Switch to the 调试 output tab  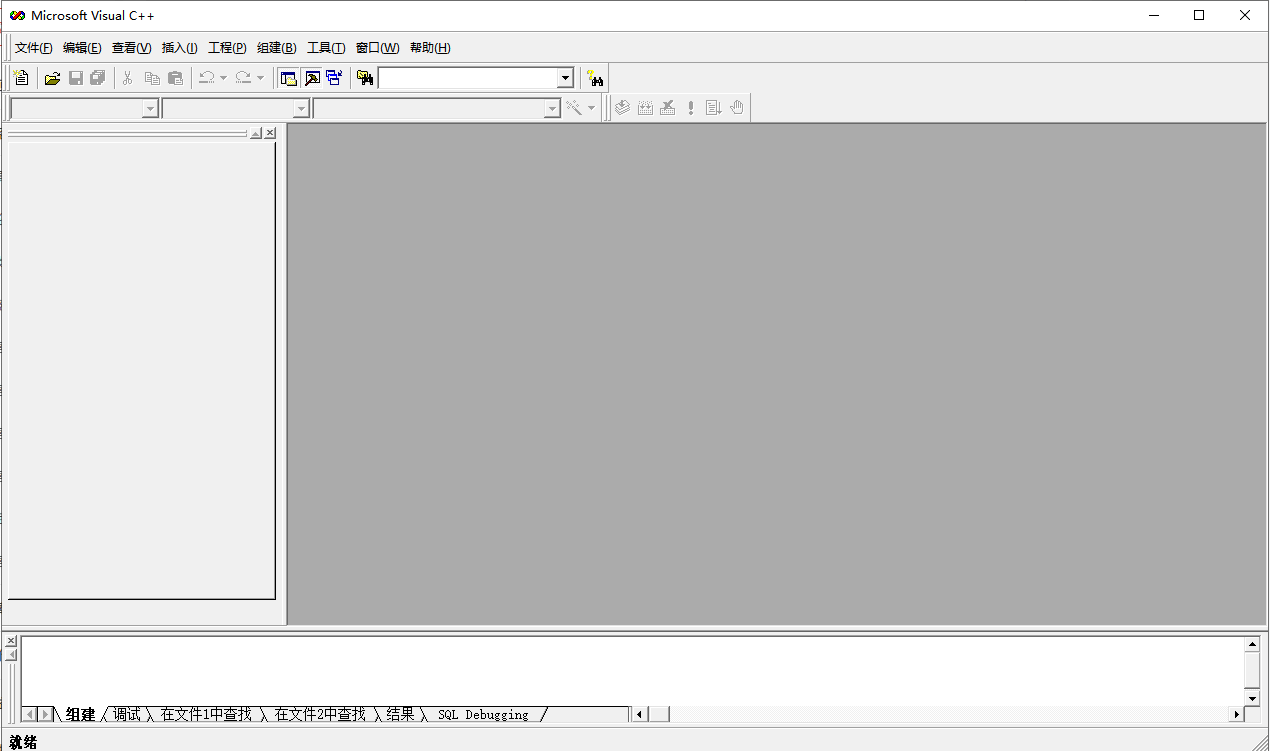127,714
